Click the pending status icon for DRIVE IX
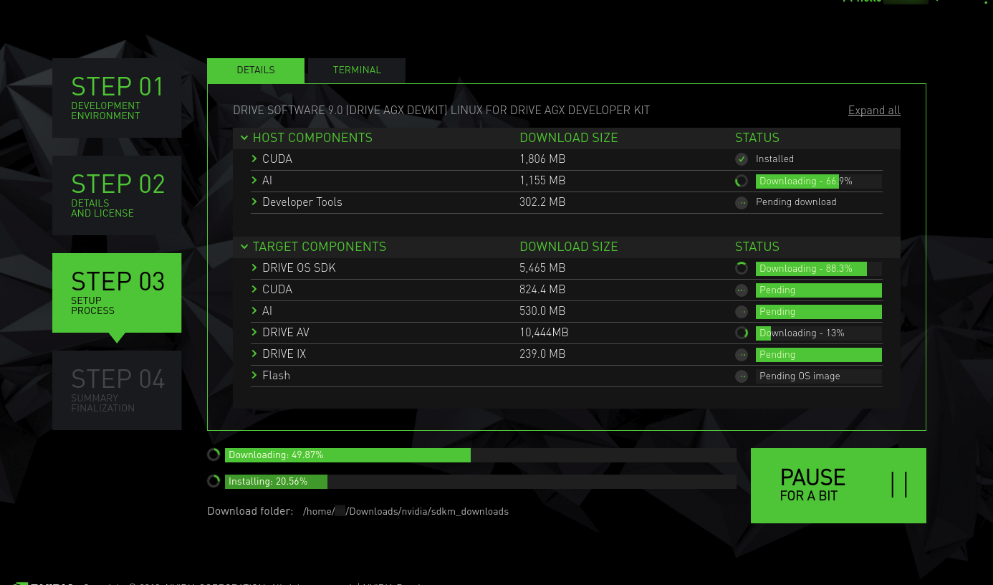The image size is (993, 585). click(x=742, y=355)
